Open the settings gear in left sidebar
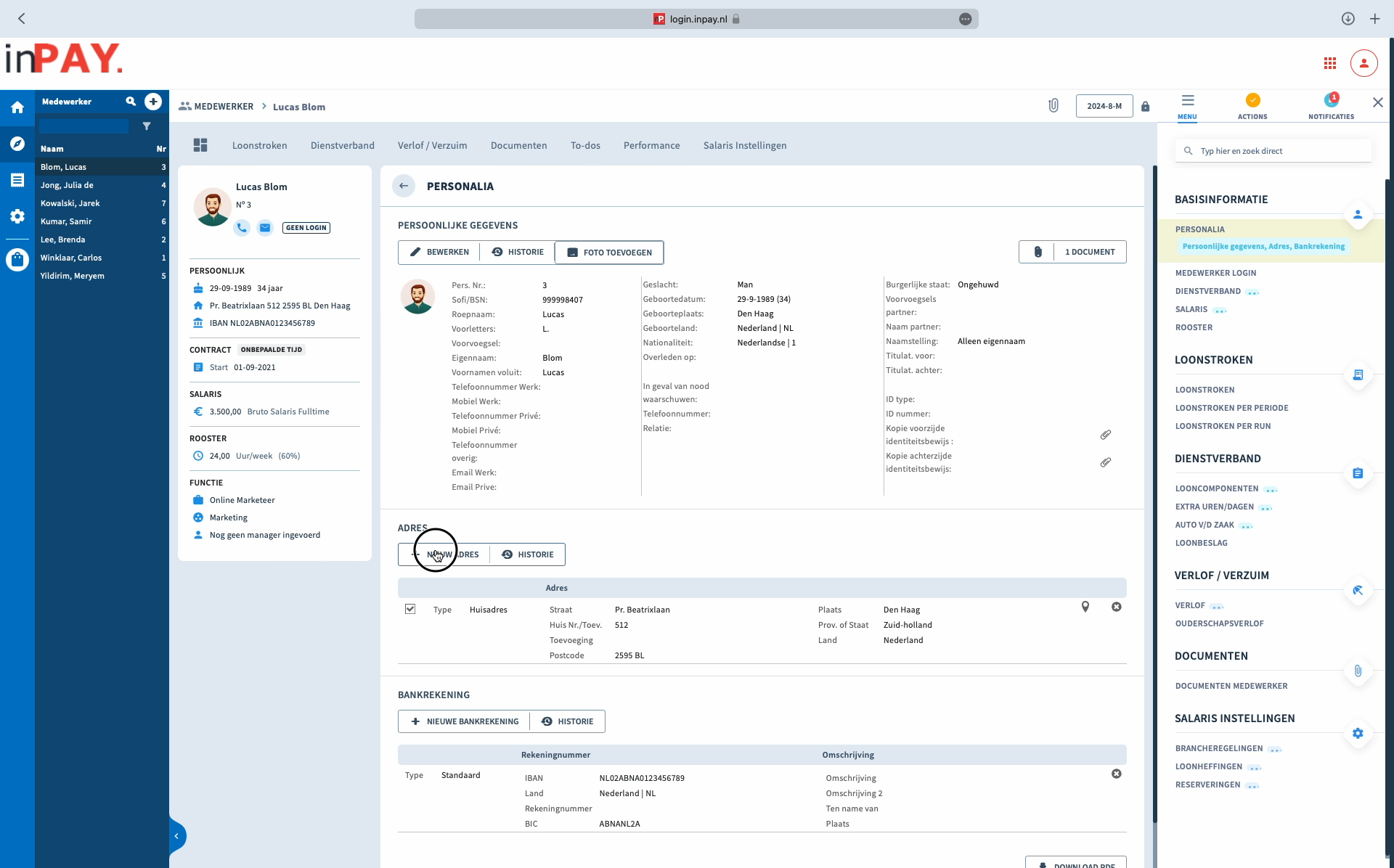This screenshot has width=1394, height=868. [17, 216]
